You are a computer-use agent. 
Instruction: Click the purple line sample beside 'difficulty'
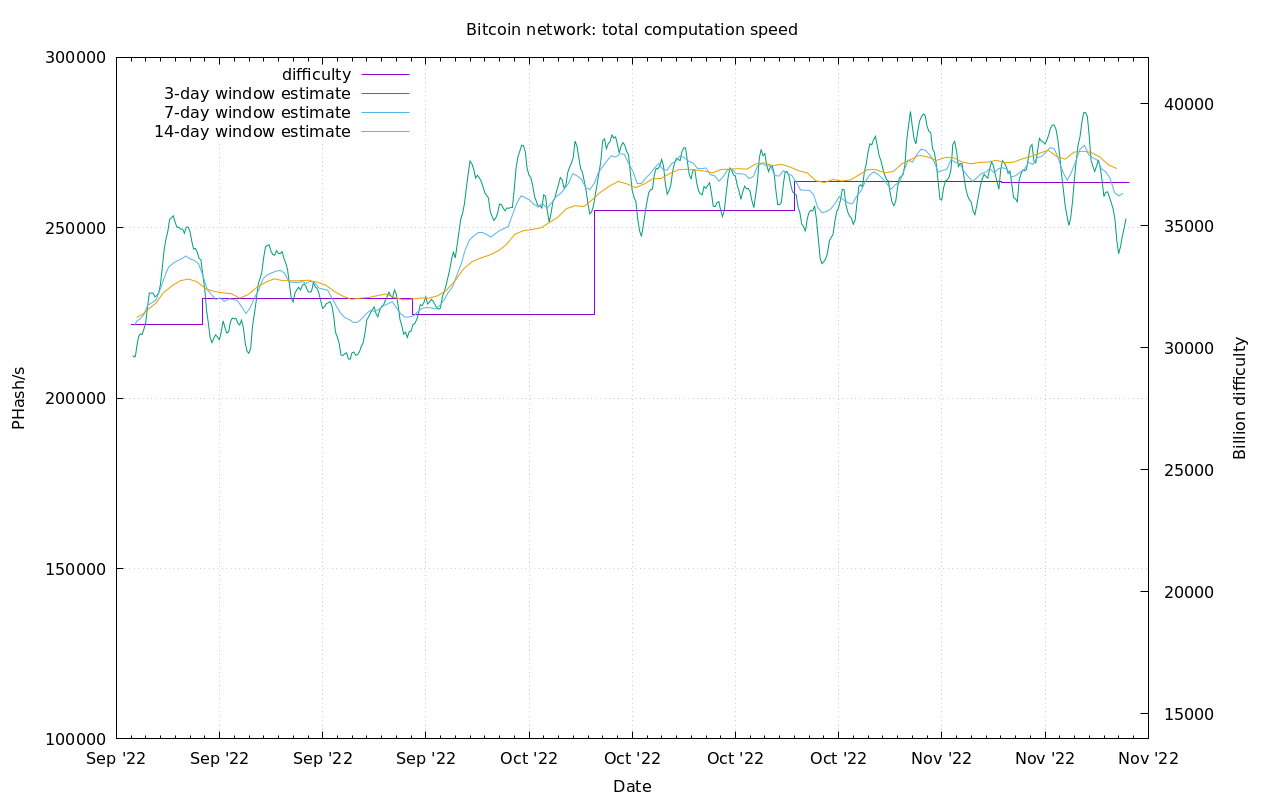click(x=385, y=75)
